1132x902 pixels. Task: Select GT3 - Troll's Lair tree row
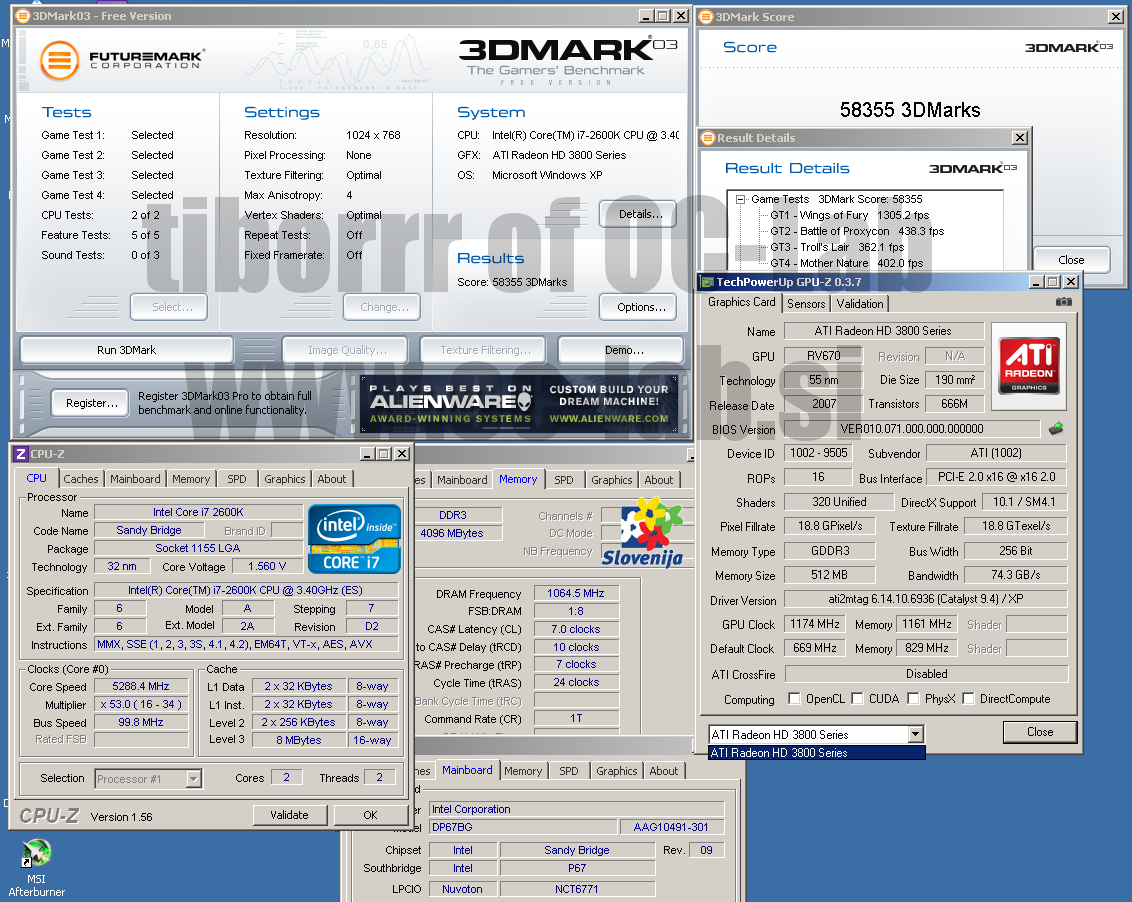837,247
